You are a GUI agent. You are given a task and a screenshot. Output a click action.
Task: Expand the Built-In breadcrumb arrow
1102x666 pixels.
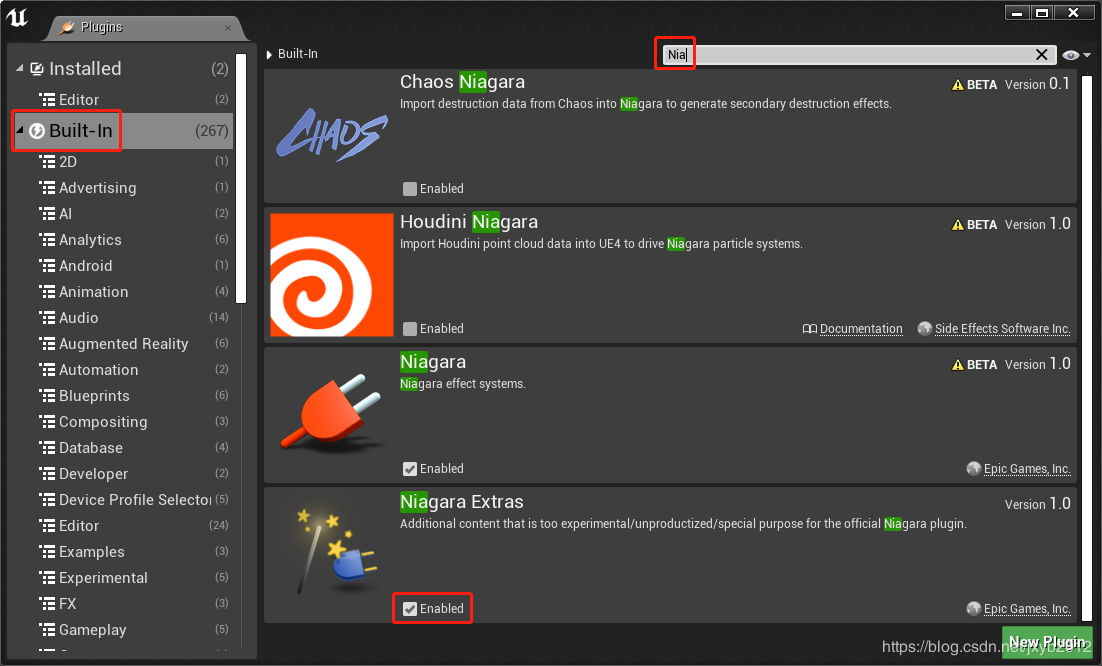(269, 54)
